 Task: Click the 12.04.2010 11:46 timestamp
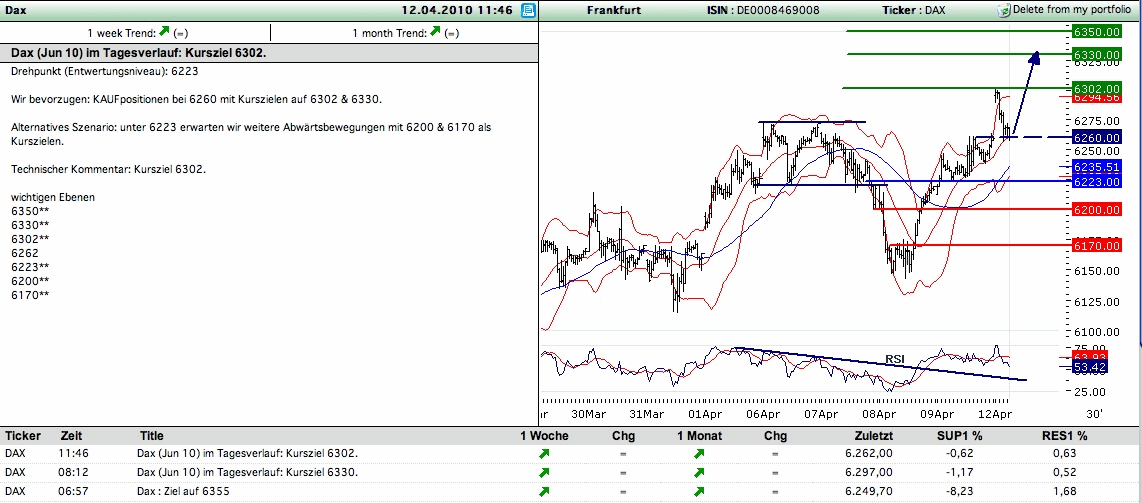point(458,10)
